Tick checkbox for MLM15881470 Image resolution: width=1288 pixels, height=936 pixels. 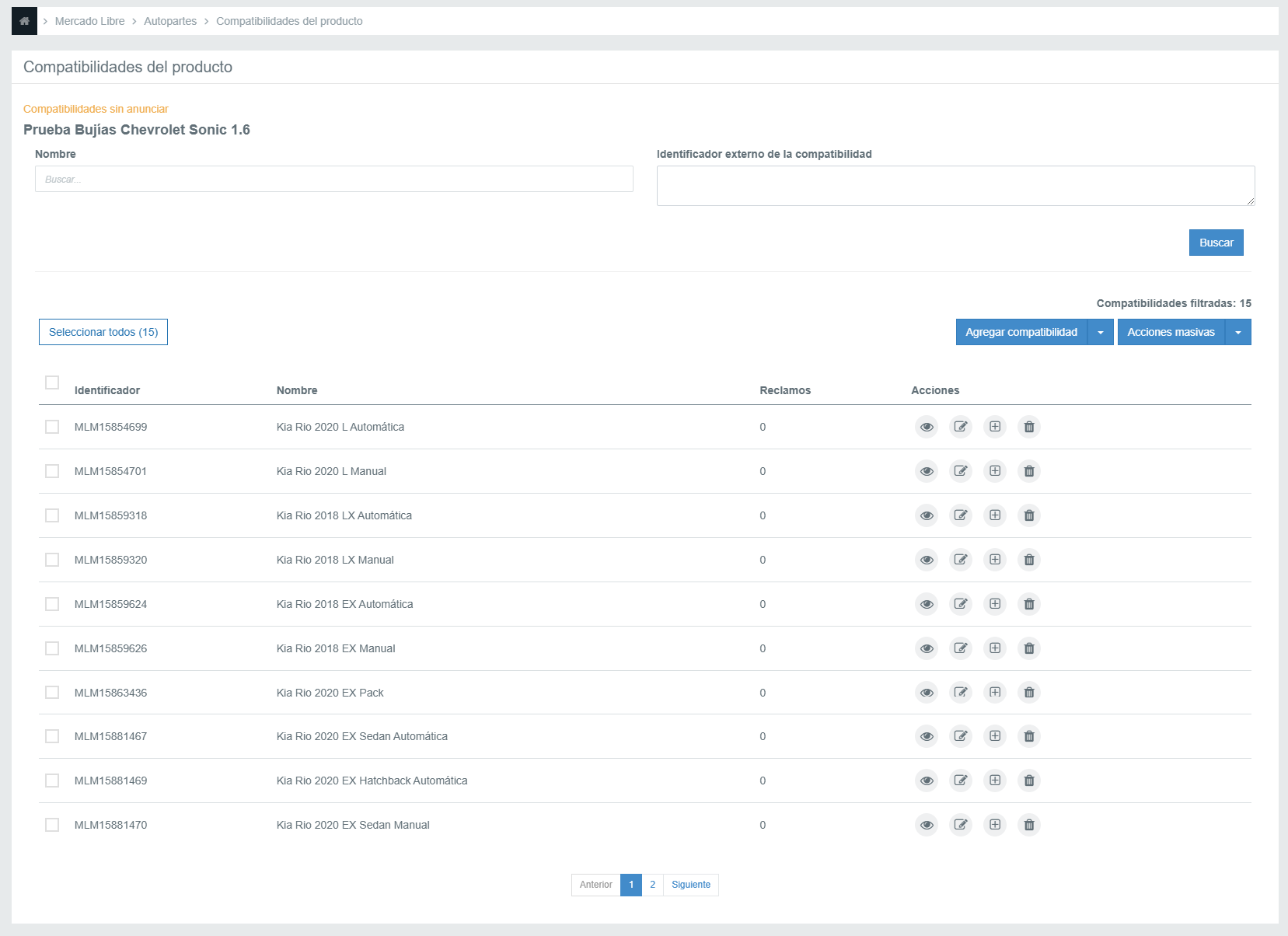click(52, 825)
